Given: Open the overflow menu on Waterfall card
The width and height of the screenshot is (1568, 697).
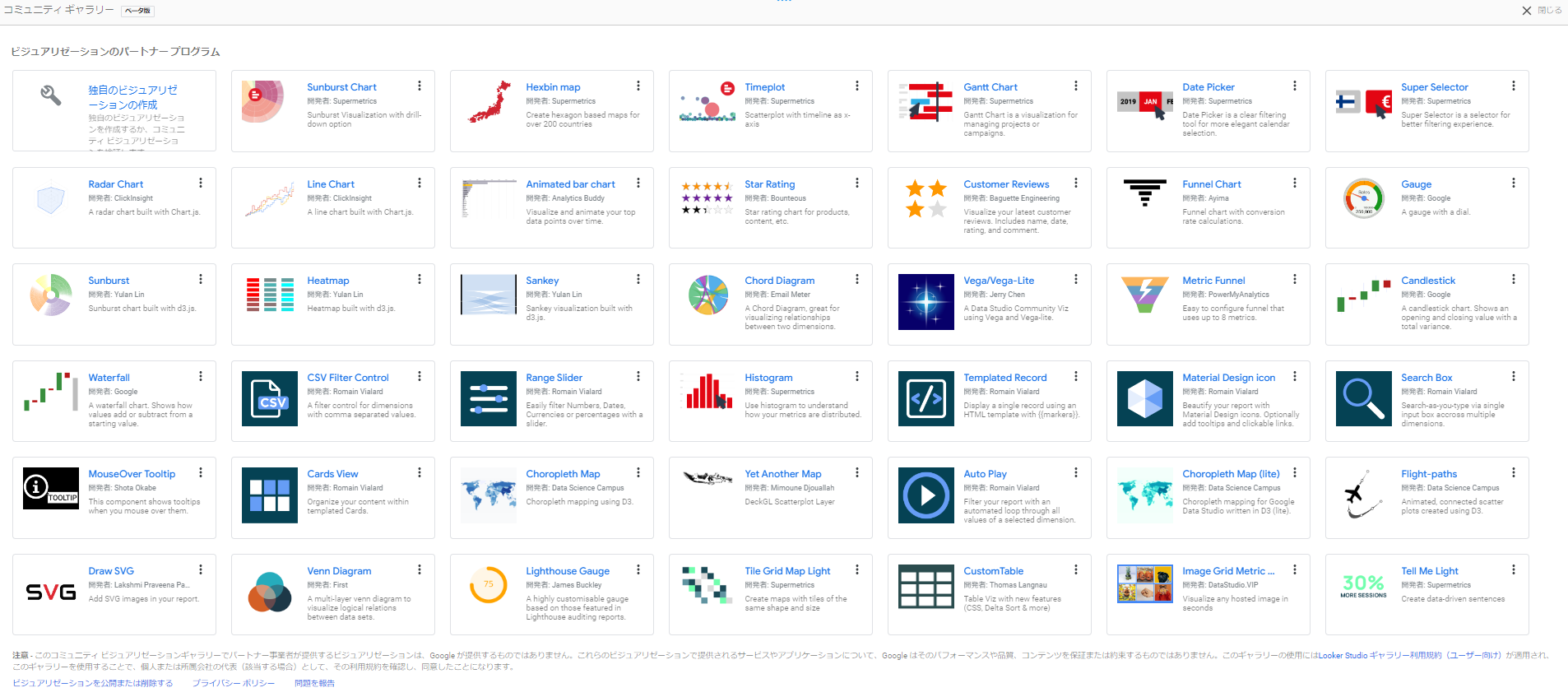Looking at the screenshot, I should (x=201, y=377).
